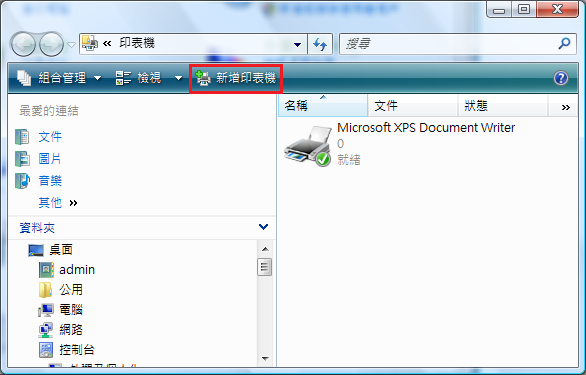
Task: Sort by the 狀態 column header
Action: pyautogui.click(x=503, y=105)
